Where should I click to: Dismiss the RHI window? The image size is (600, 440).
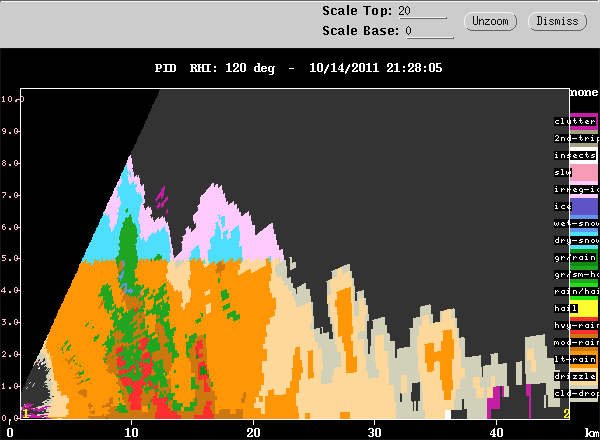pos(557,21)
